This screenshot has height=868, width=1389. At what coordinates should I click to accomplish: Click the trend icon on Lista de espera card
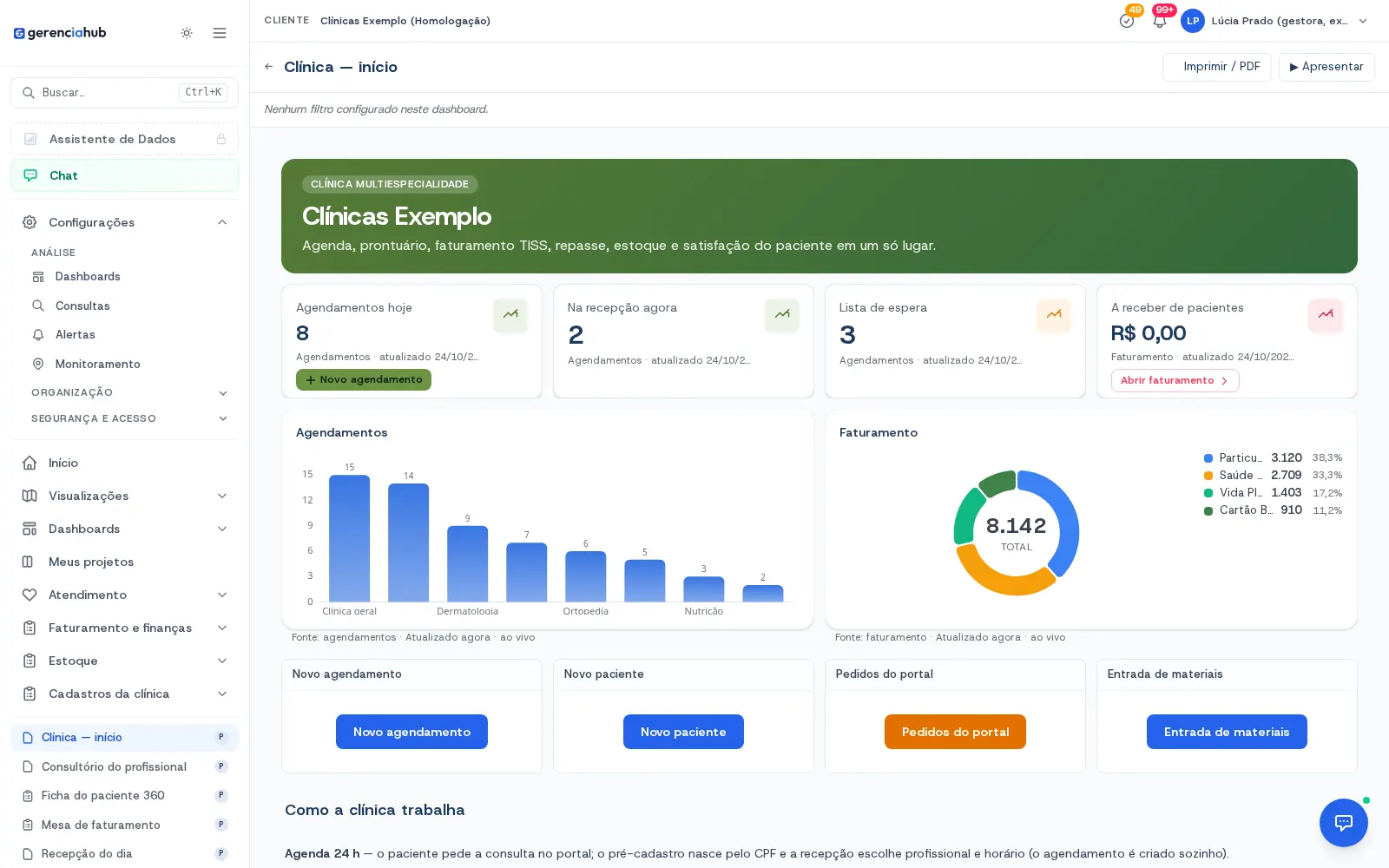(1054, 315)
